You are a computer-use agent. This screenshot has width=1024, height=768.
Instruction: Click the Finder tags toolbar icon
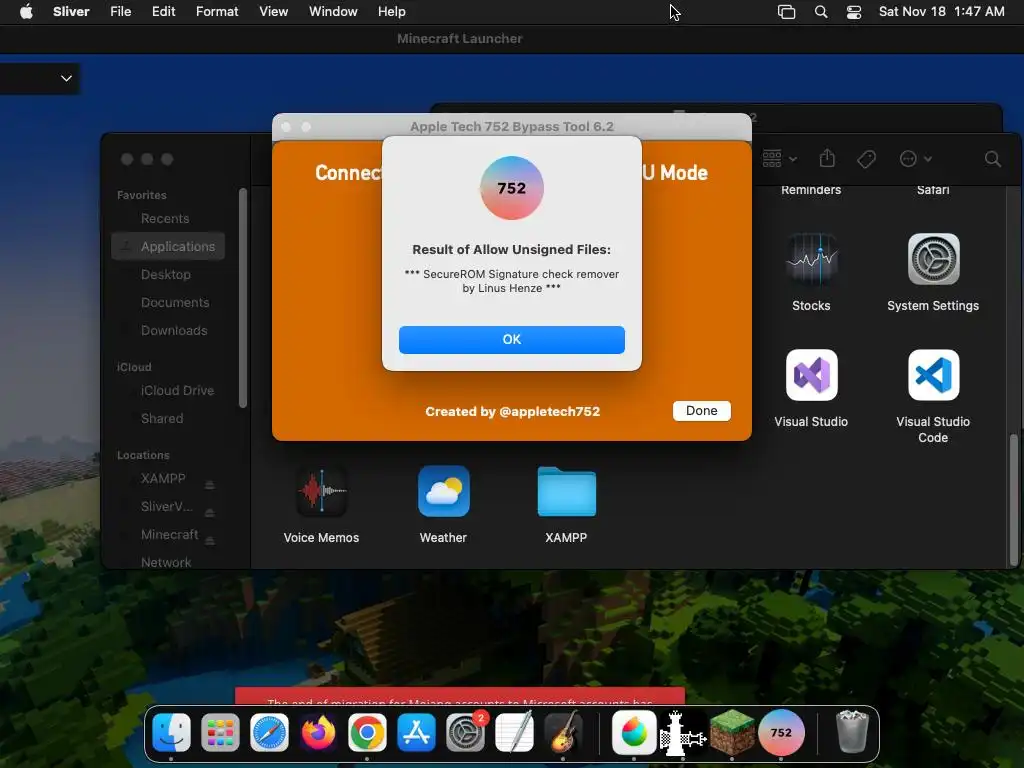(866, 159)
